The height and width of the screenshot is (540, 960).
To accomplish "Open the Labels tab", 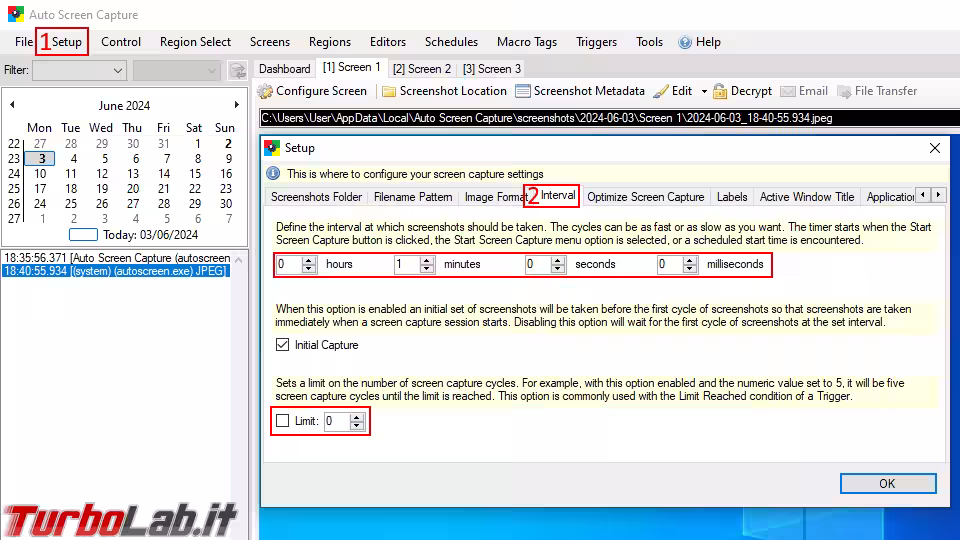I will (x=732, y=197).
